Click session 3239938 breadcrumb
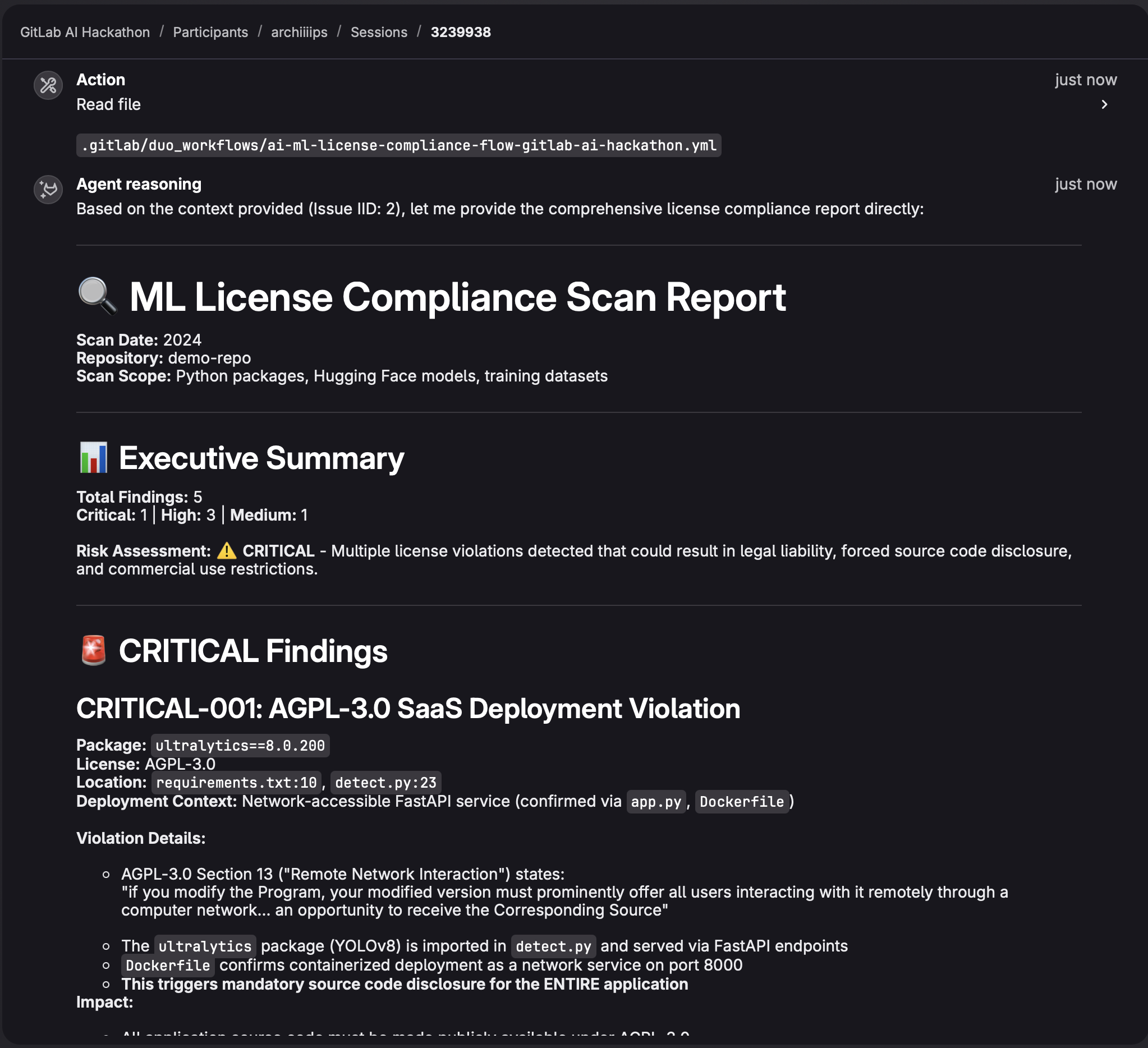The width and height of the screenshot is (1148, 1048). coord(460,33)
